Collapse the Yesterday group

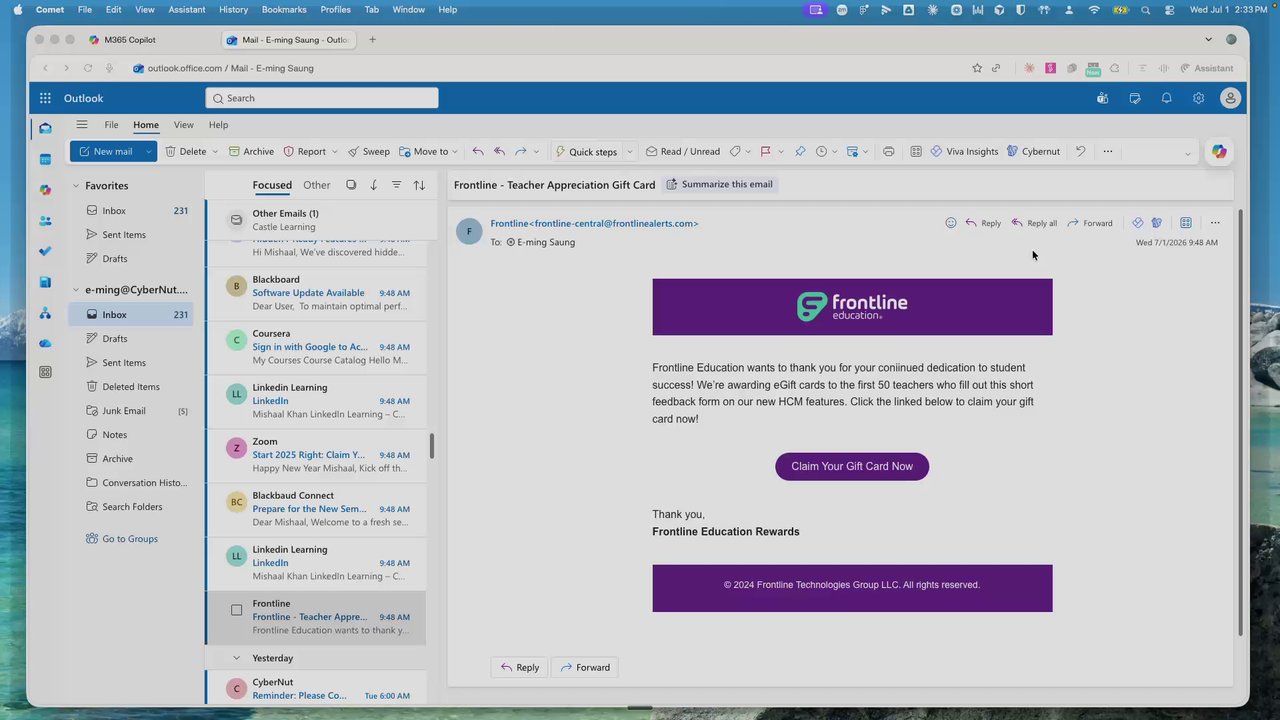pyautogui.click(x=237, y=658)
